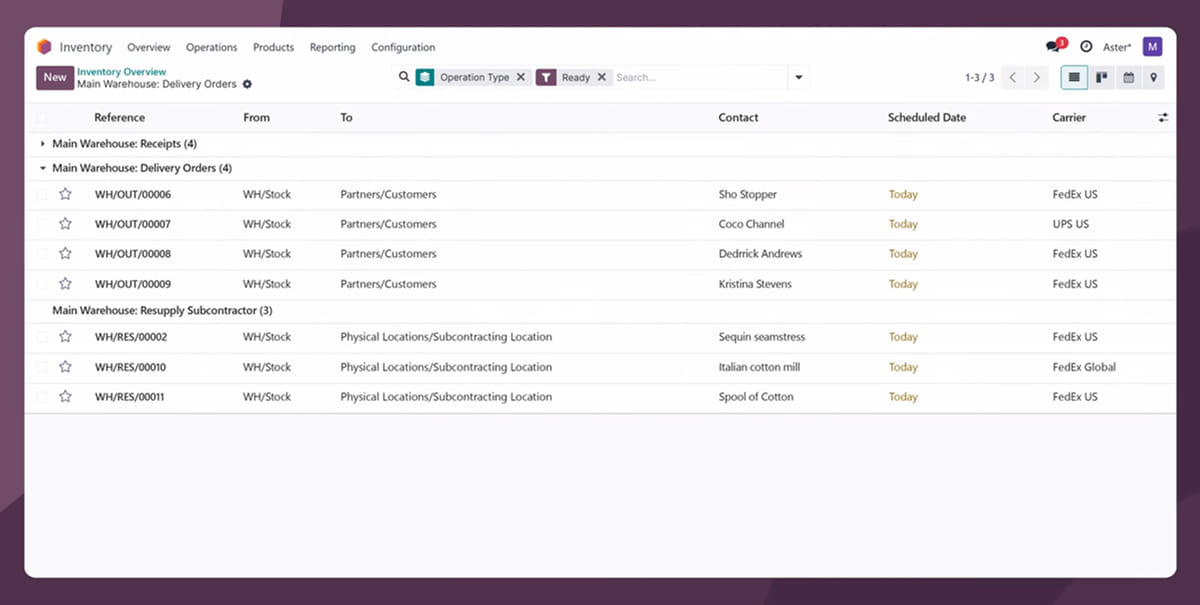Sort by the Reference column header

[119, 117]
